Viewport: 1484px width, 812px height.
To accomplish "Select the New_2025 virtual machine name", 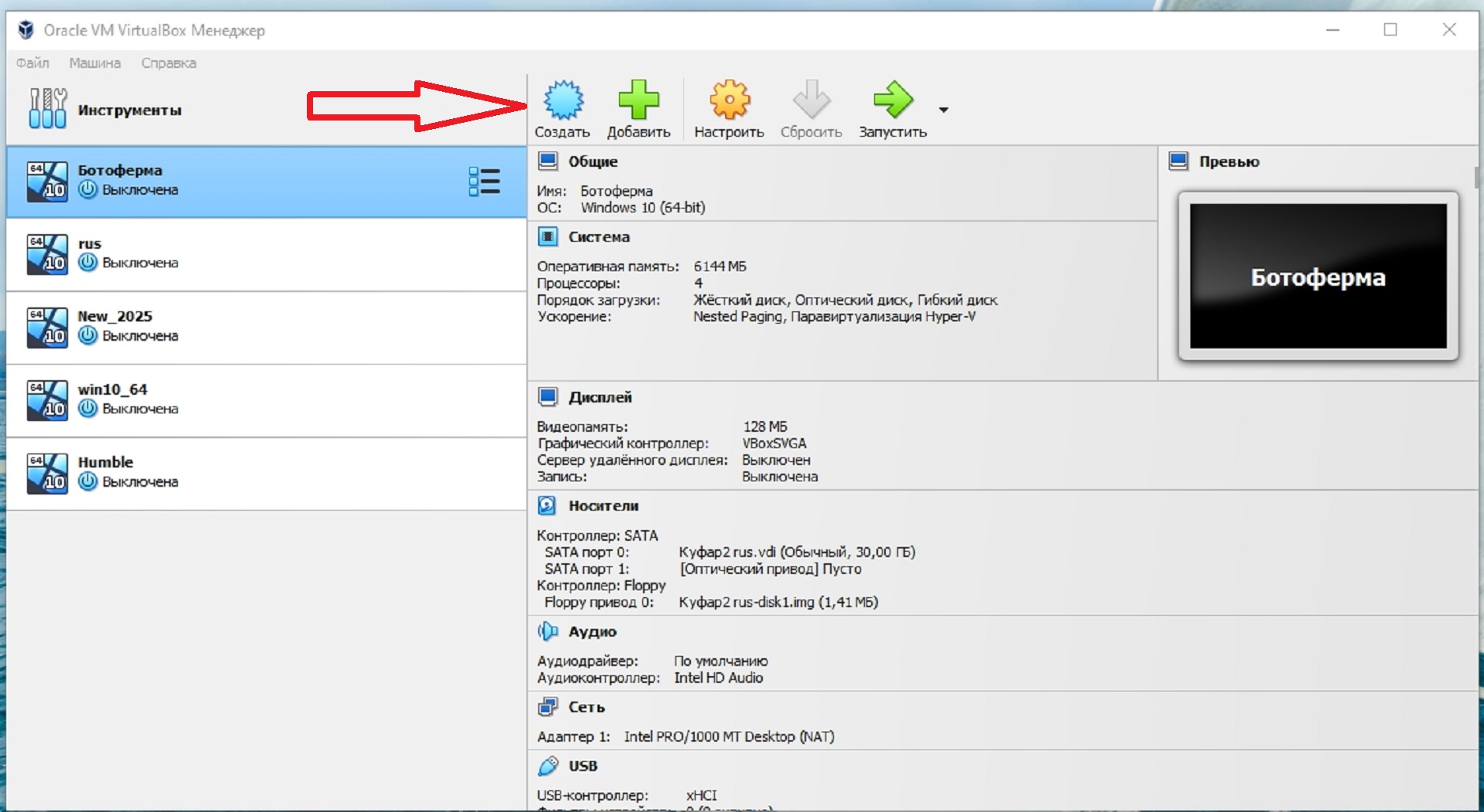I will [115, 316].
